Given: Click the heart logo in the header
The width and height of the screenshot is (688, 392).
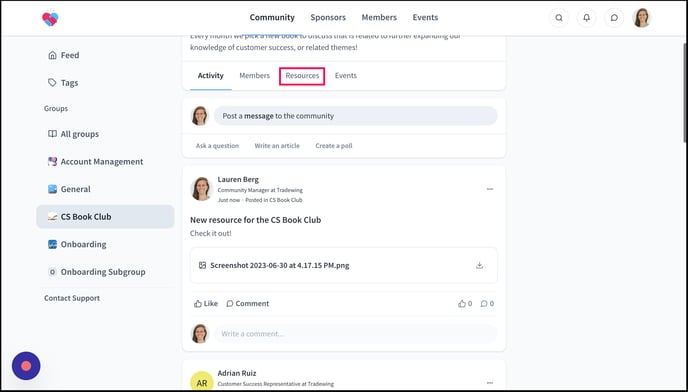Looking at the screenshot, I should [50, 18].
